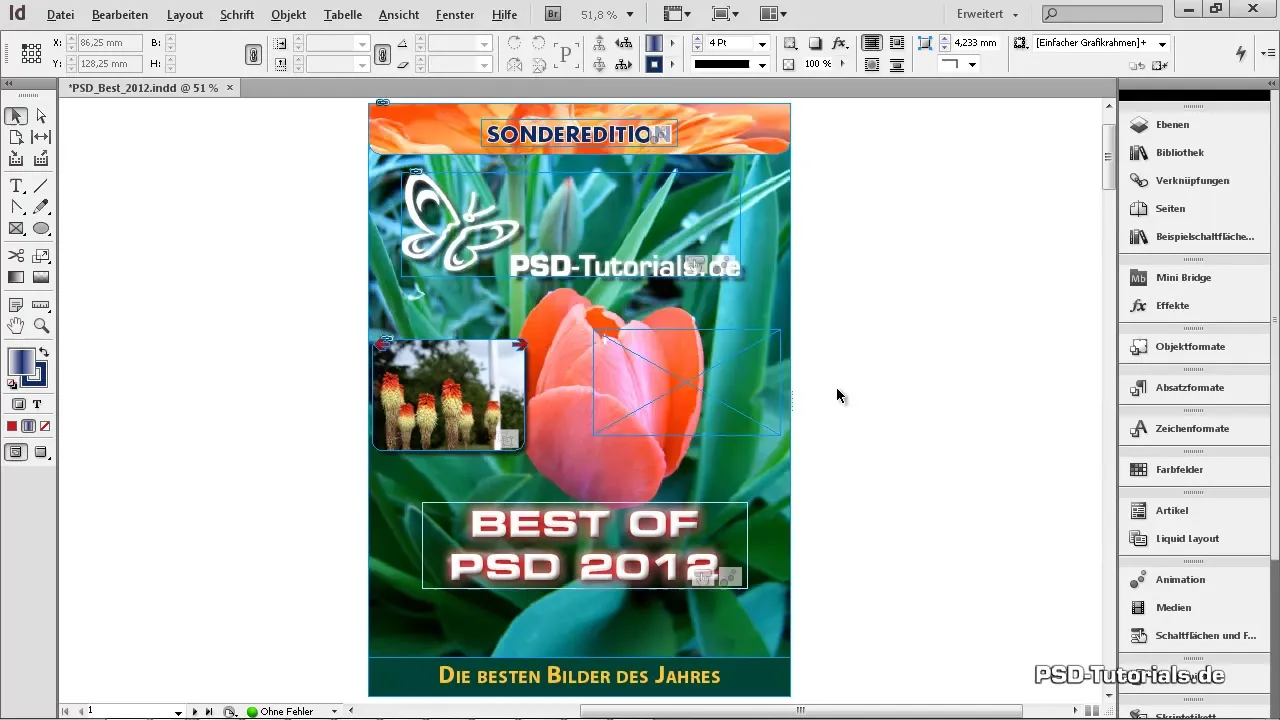Open the Einfacher Grafikrahmen object style dropdown
Viewport: 1280px width, 720px height.
pos(1162,44)
